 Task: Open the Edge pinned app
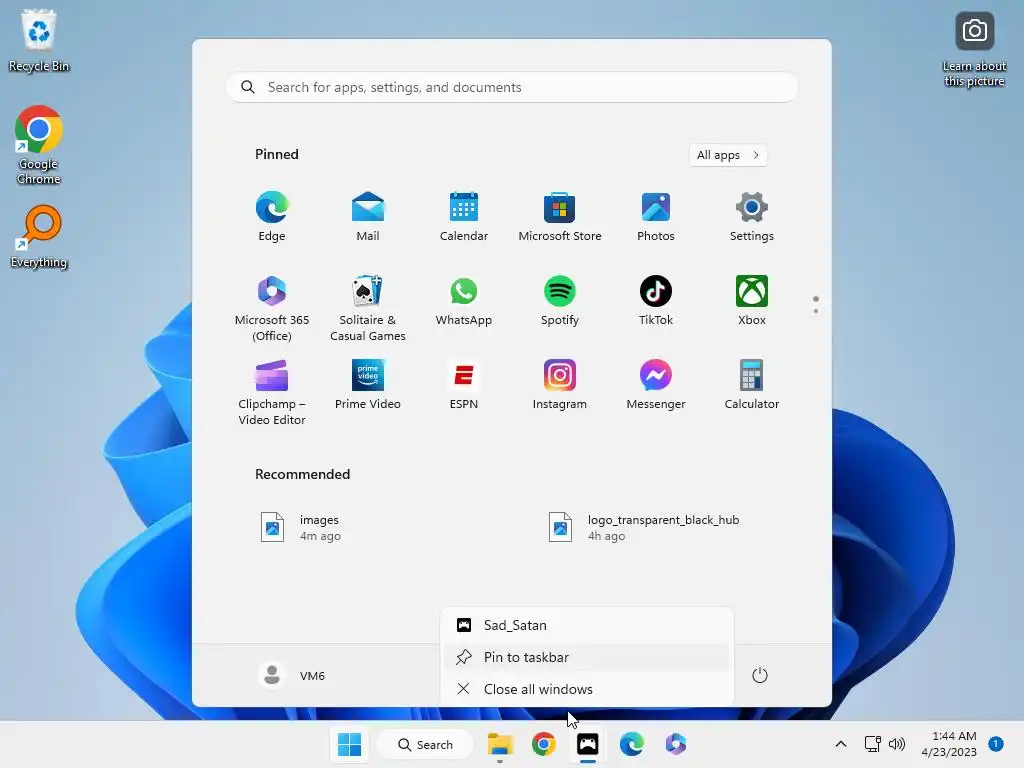click(272, 217)
